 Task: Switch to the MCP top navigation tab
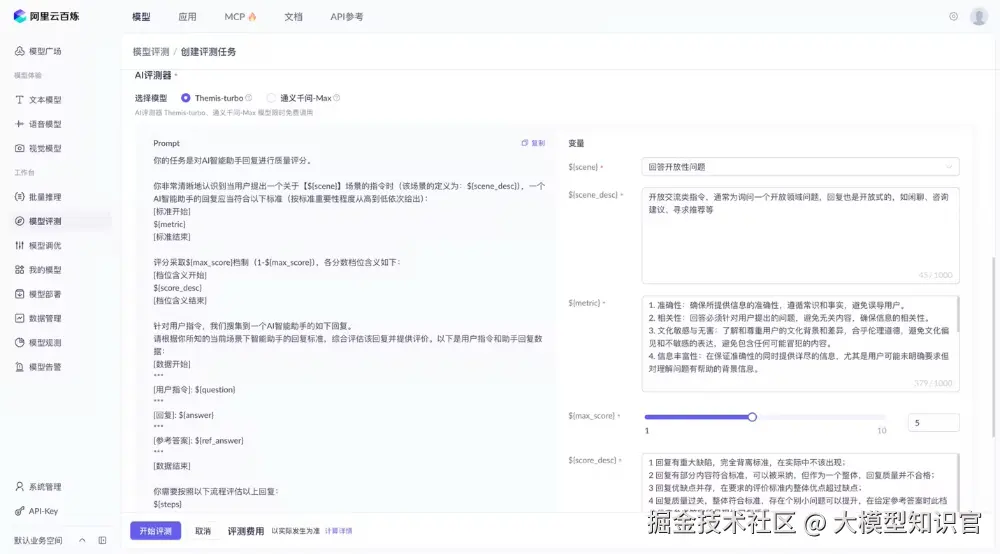[x=240, y=17]
